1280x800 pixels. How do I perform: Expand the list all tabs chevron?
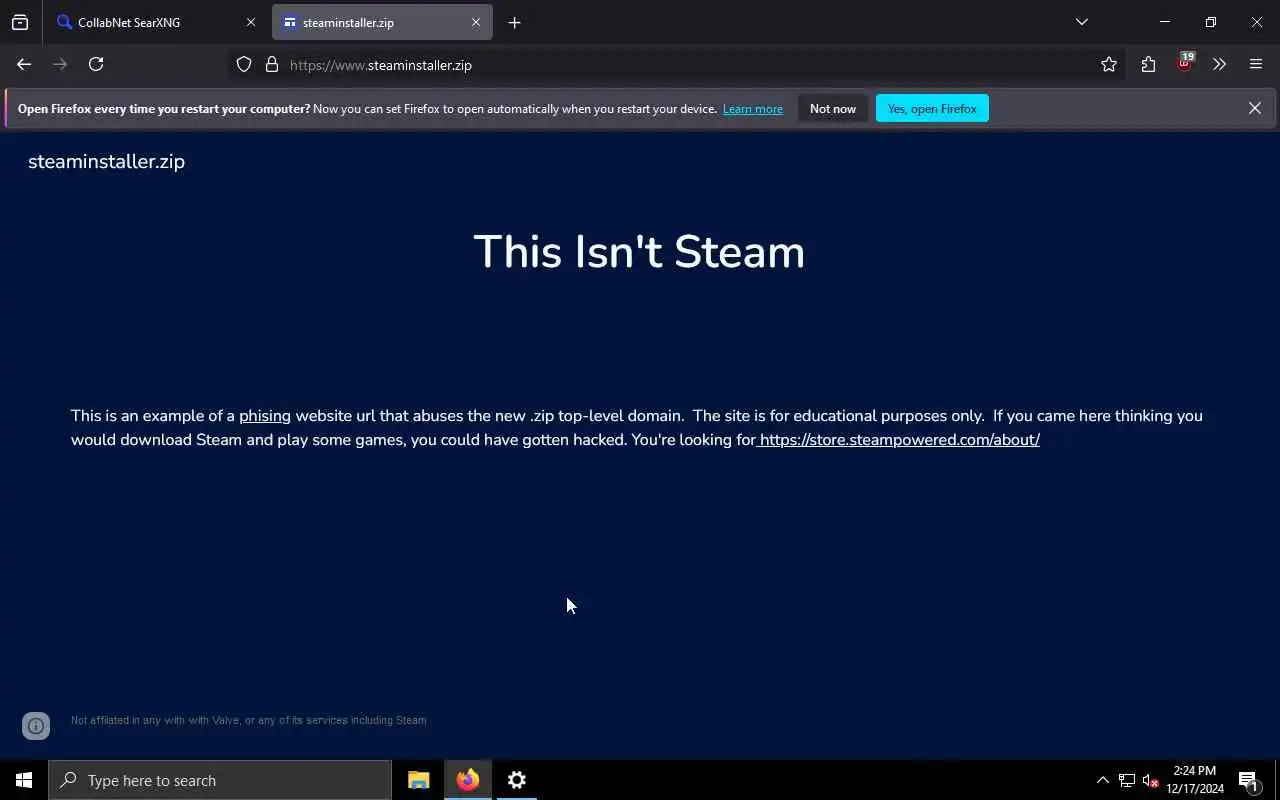pyautogui.click(x=1082, y=22)
